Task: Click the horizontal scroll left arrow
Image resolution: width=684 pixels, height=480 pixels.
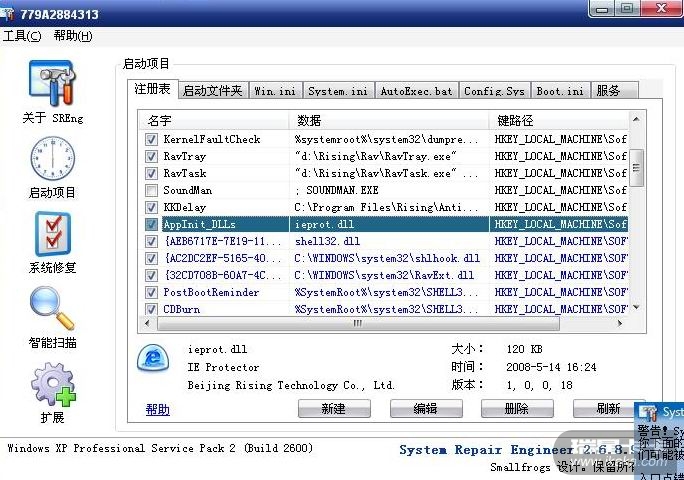Action: [147, 323]
